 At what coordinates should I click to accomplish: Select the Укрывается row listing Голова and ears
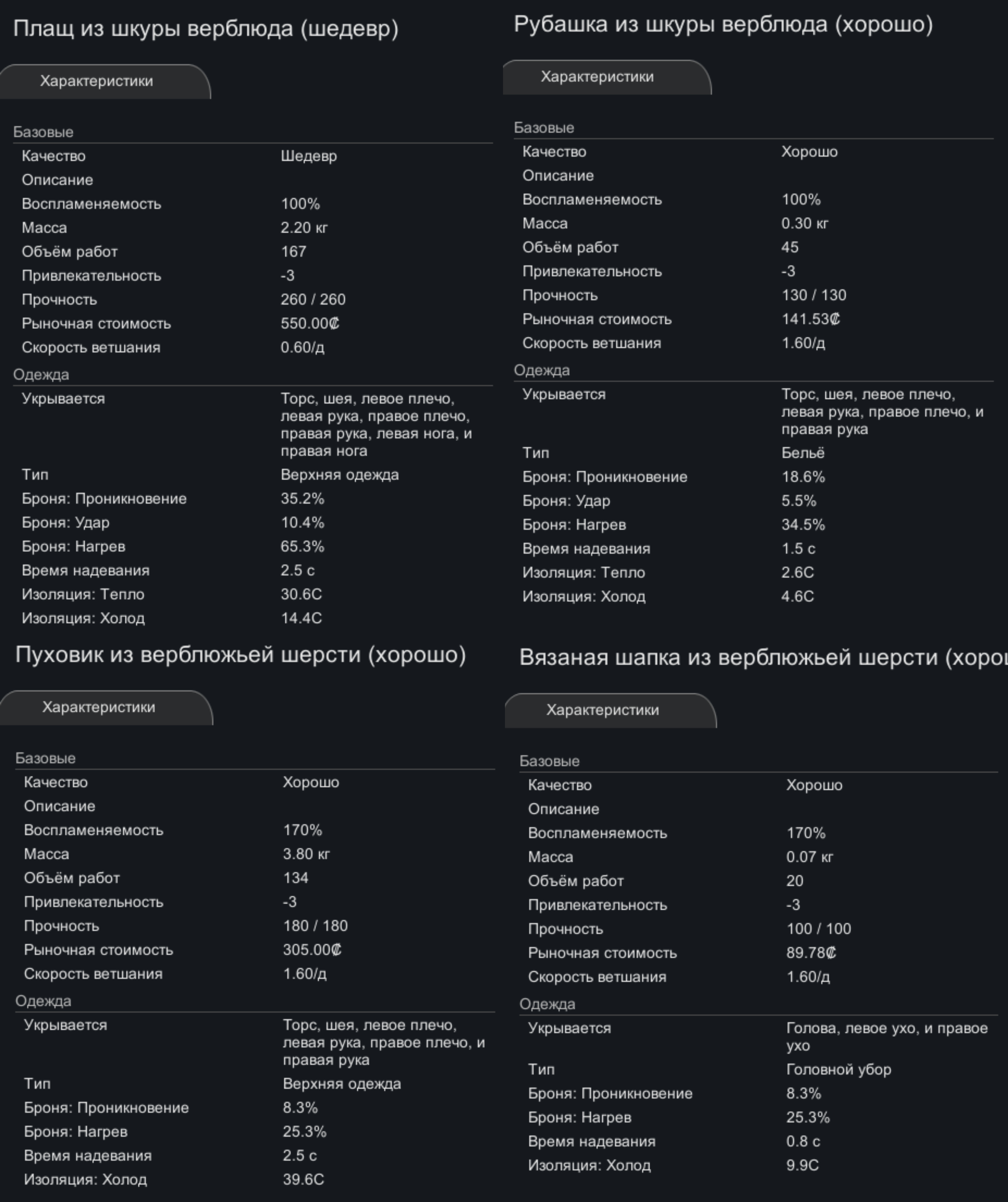(758, 1036)
